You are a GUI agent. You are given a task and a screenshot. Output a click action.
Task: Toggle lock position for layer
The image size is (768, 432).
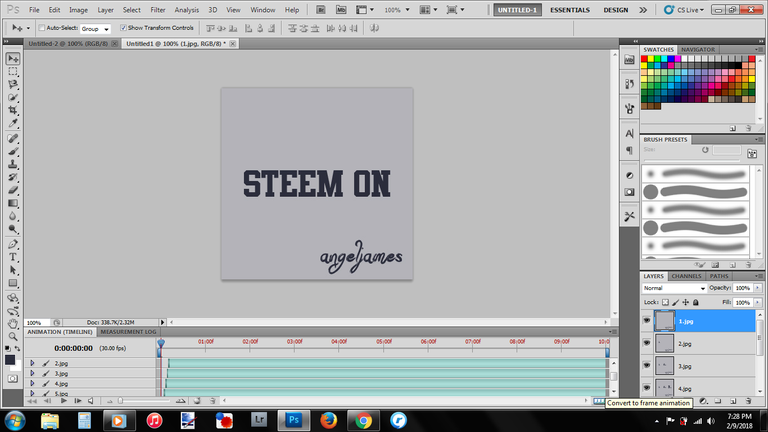(x=686, y=302)
